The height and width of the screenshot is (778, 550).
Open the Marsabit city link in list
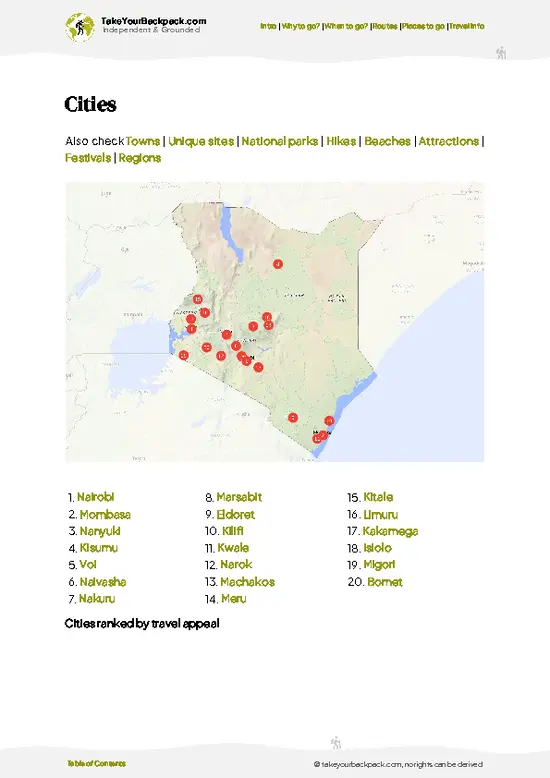(239, 497)
